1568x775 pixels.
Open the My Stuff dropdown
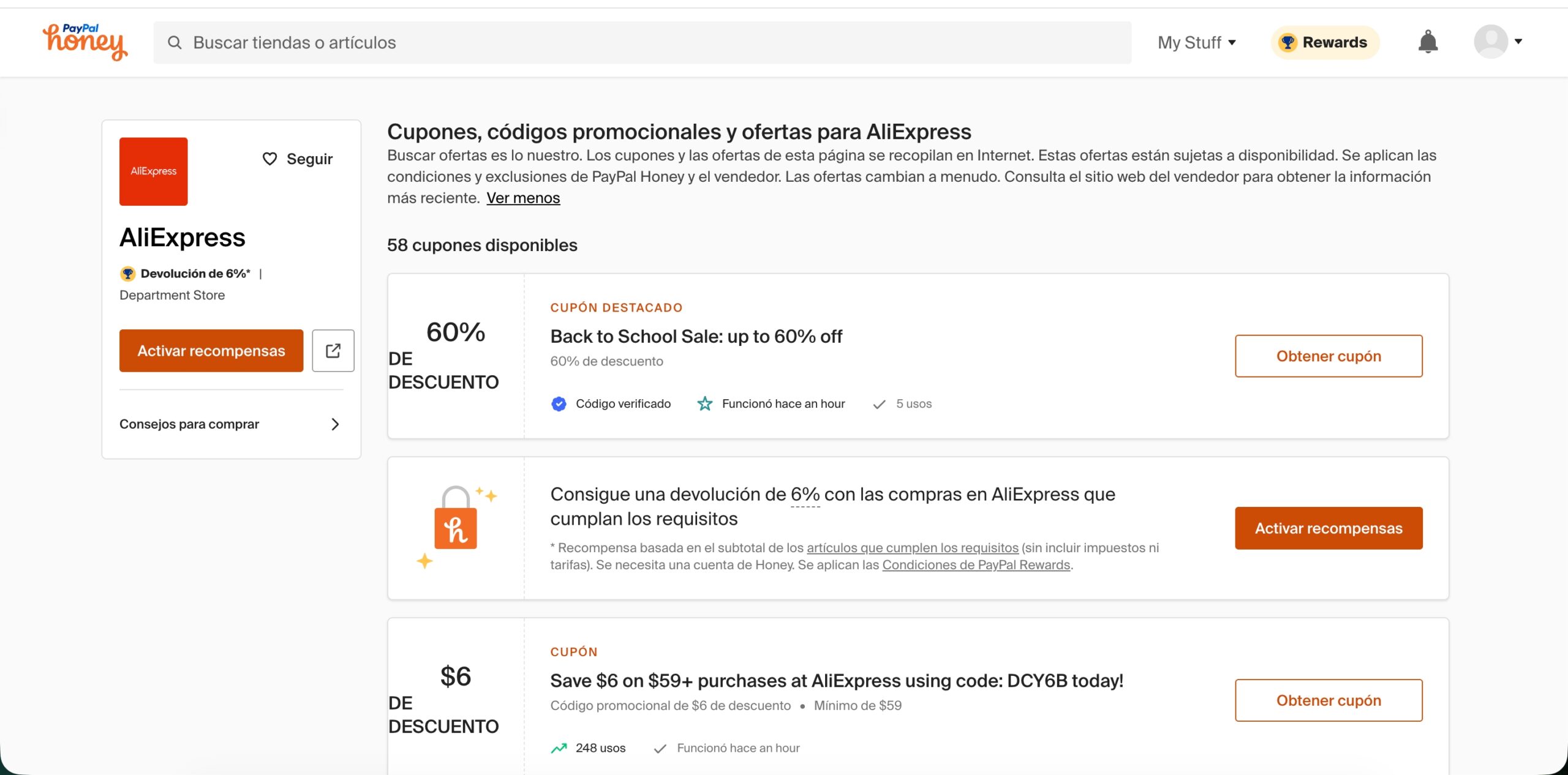coord(1197,42)
